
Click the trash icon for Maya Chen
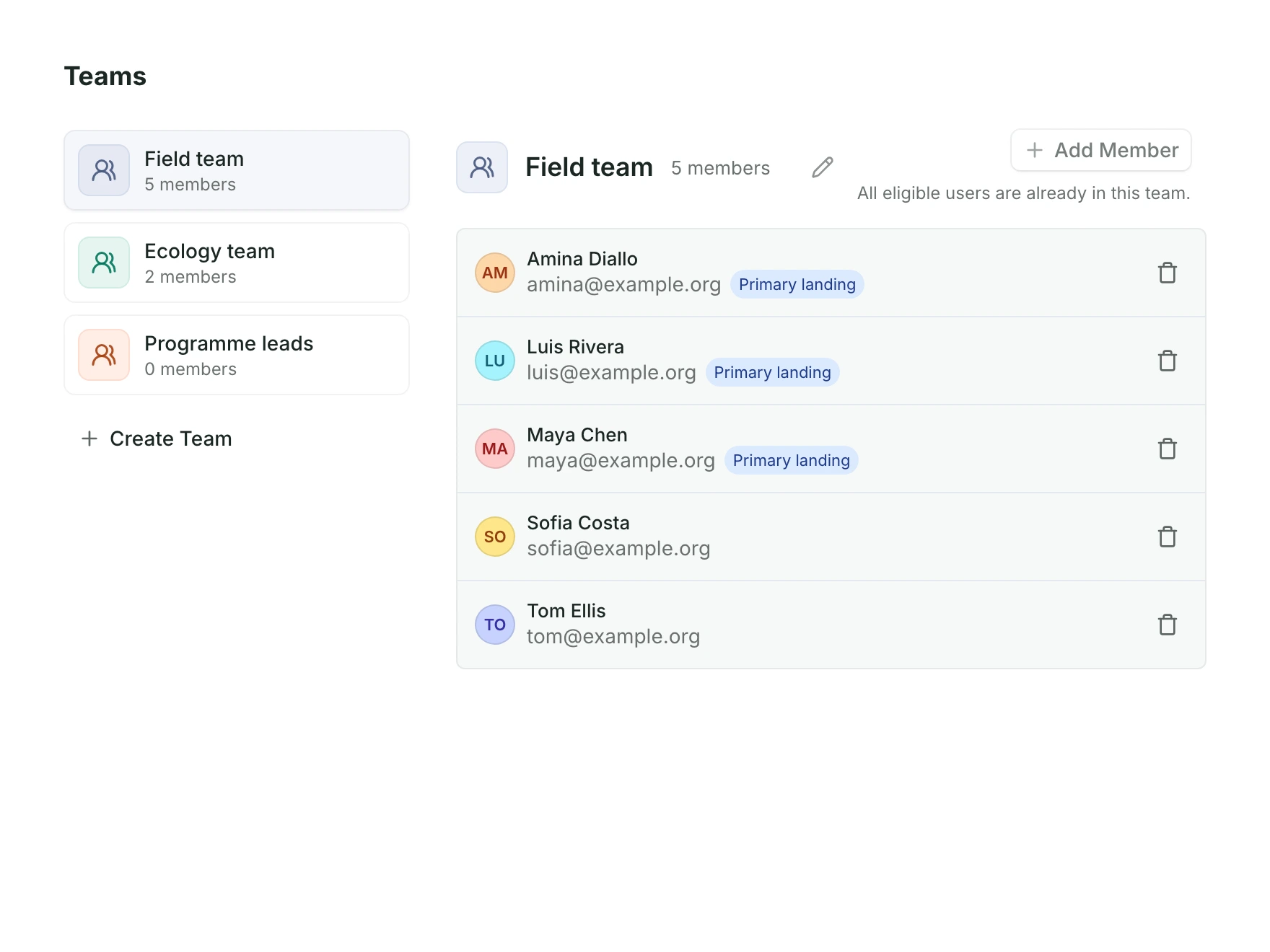(1167, 449)
